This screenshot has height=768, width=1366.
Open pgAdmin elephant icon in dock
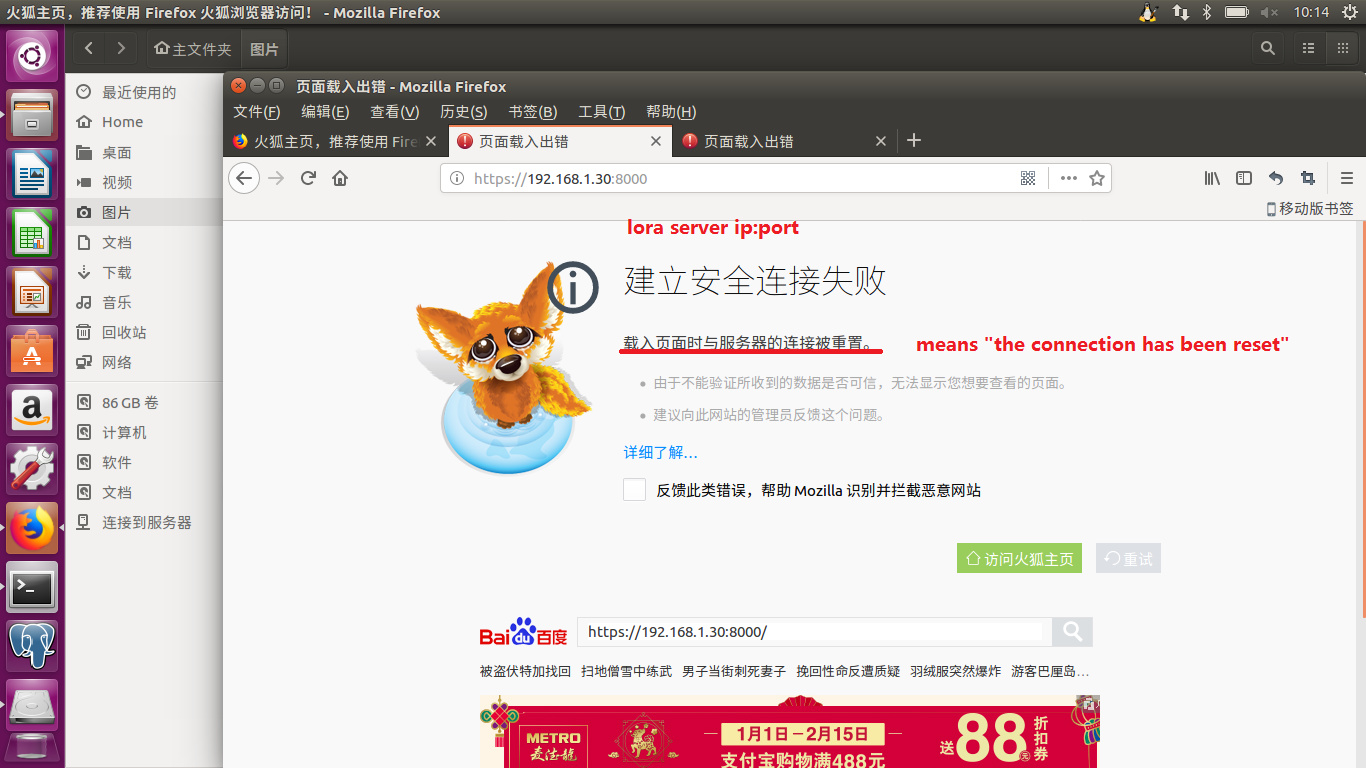coord(32,646)
